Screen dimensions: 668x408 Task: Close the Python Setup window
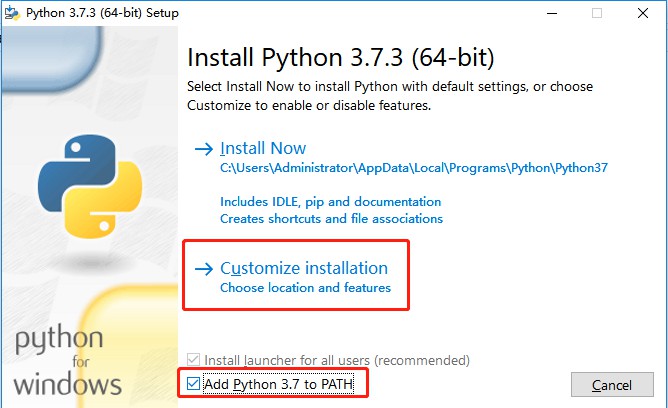[643, 13]
